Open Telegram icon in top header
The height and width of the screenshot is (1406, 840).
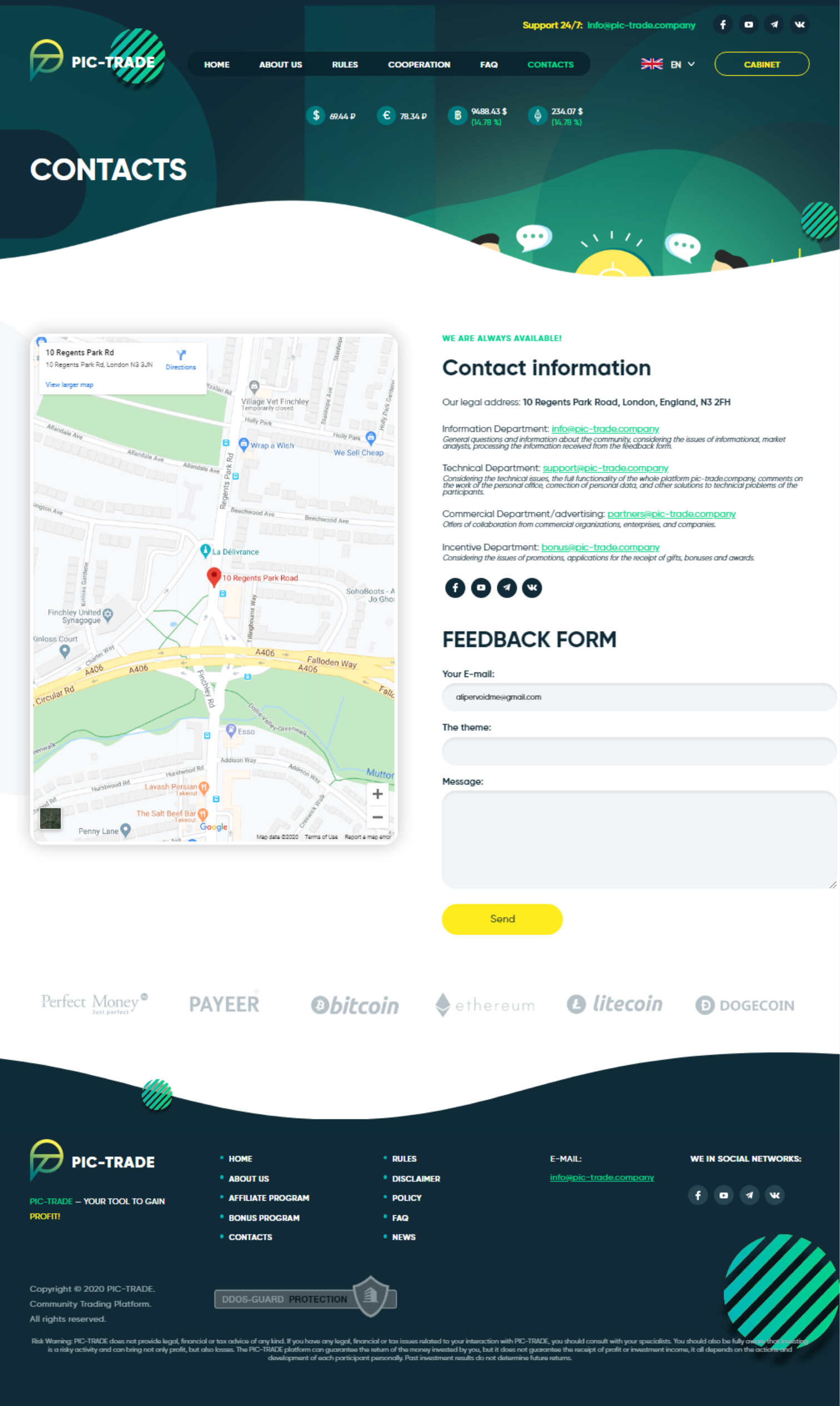774,25
